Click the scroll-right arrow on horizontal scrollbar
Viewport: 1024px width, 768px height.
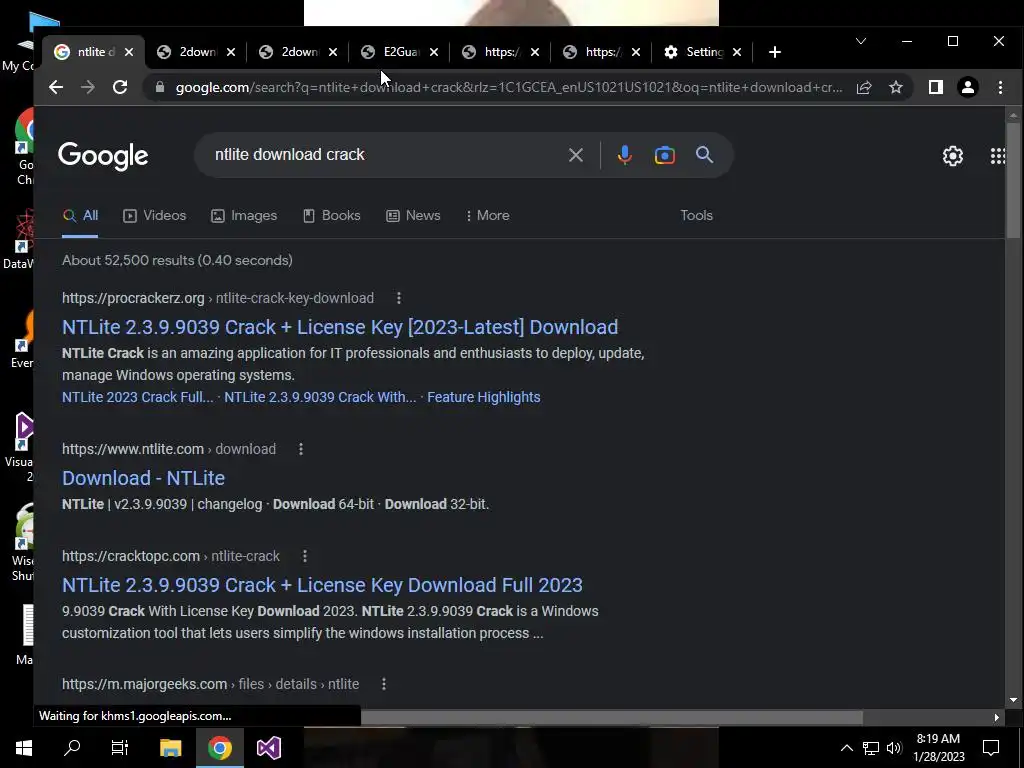997,718
